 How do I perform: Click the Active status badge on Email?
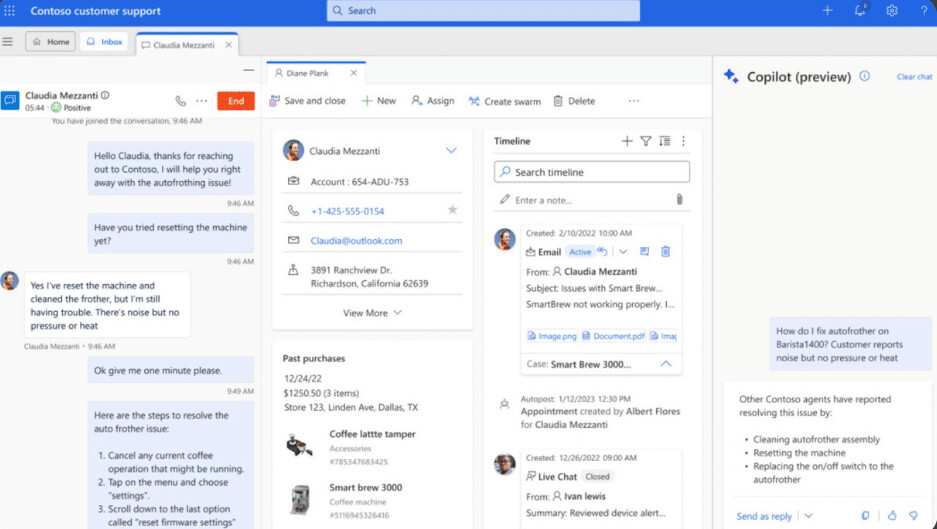(x=580, y=252)
